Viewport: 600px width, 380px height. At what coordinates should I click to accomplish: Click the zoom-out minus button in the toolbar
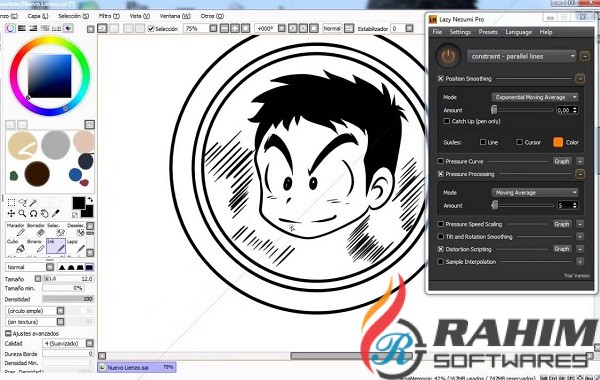[224, 28]
